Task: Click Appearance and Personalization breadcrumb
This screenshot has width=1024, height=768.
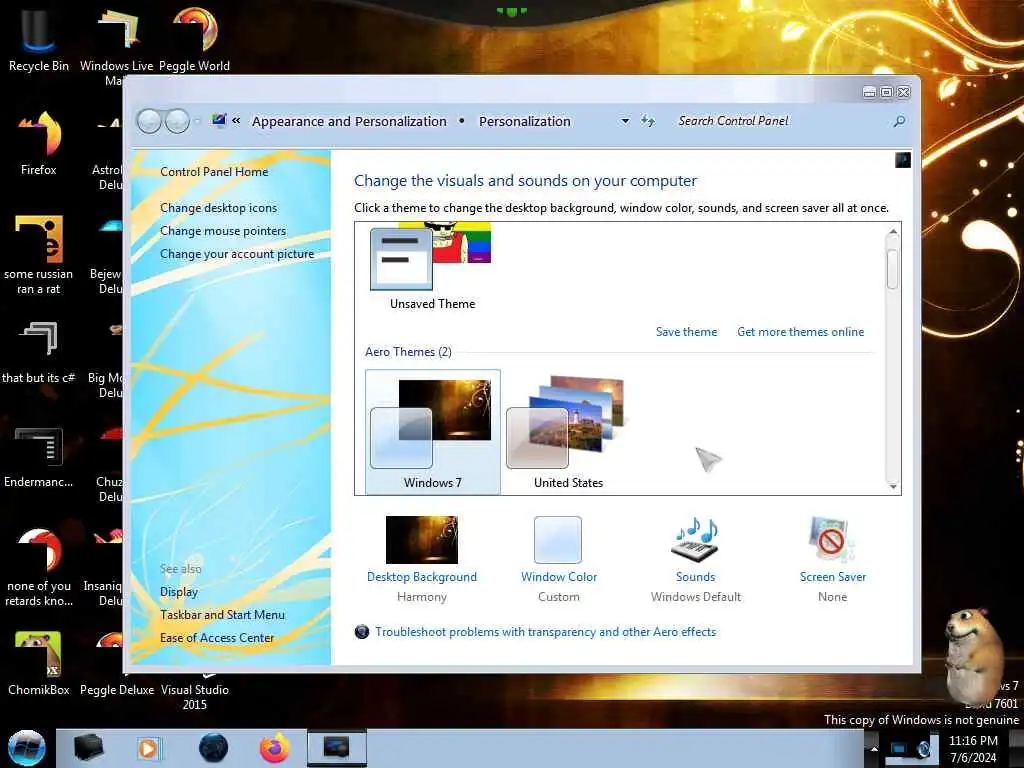Action: pyautogui.click(x=349, y=121)
